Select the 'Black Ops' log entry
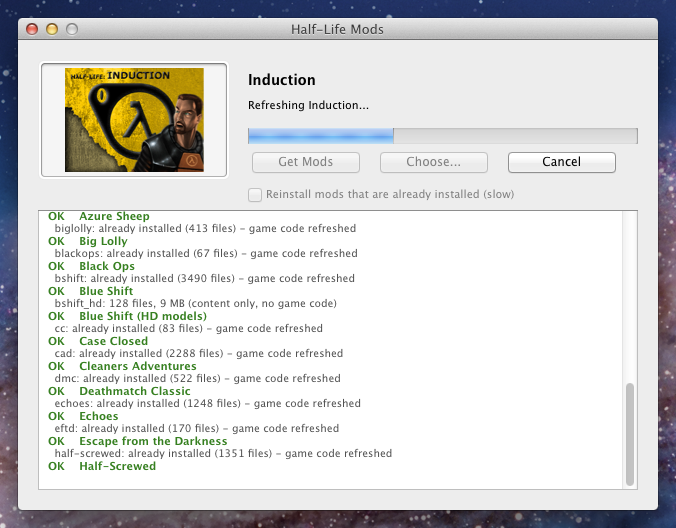Screen dimensions: 676x528 point(91,266)
